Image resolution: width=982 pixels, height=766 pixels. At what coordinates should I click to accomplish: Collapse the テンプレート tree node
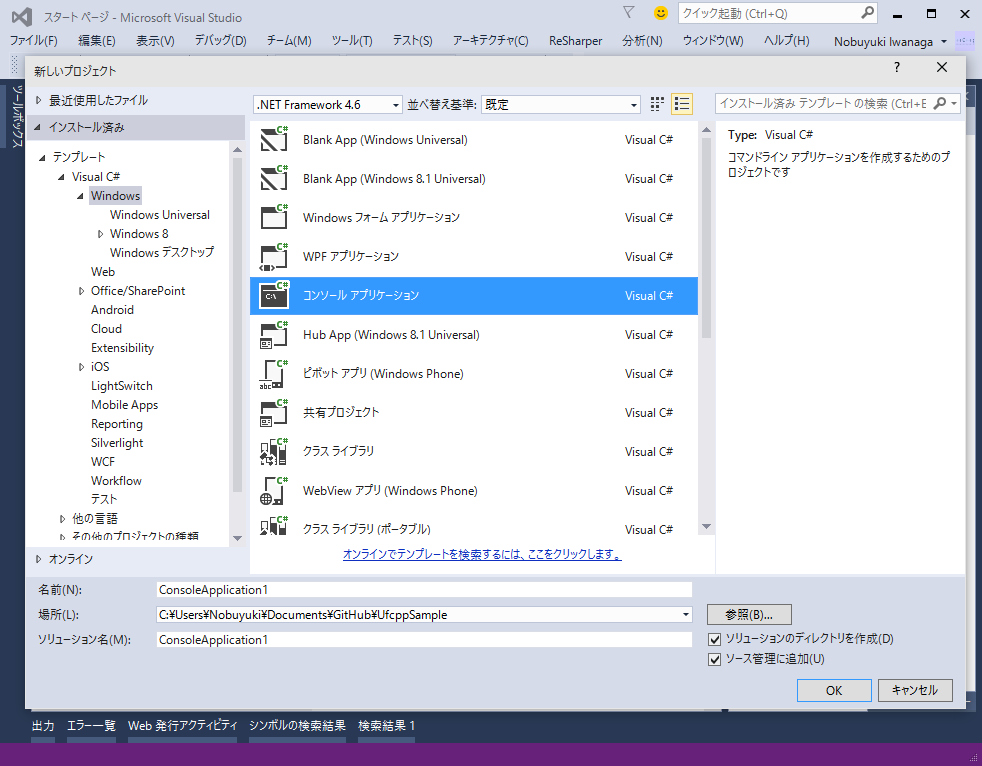tap(42, 157)
